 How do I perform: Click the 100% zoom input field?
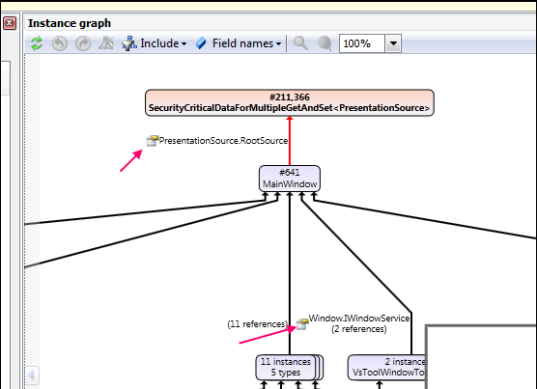[x=362, y=43]
